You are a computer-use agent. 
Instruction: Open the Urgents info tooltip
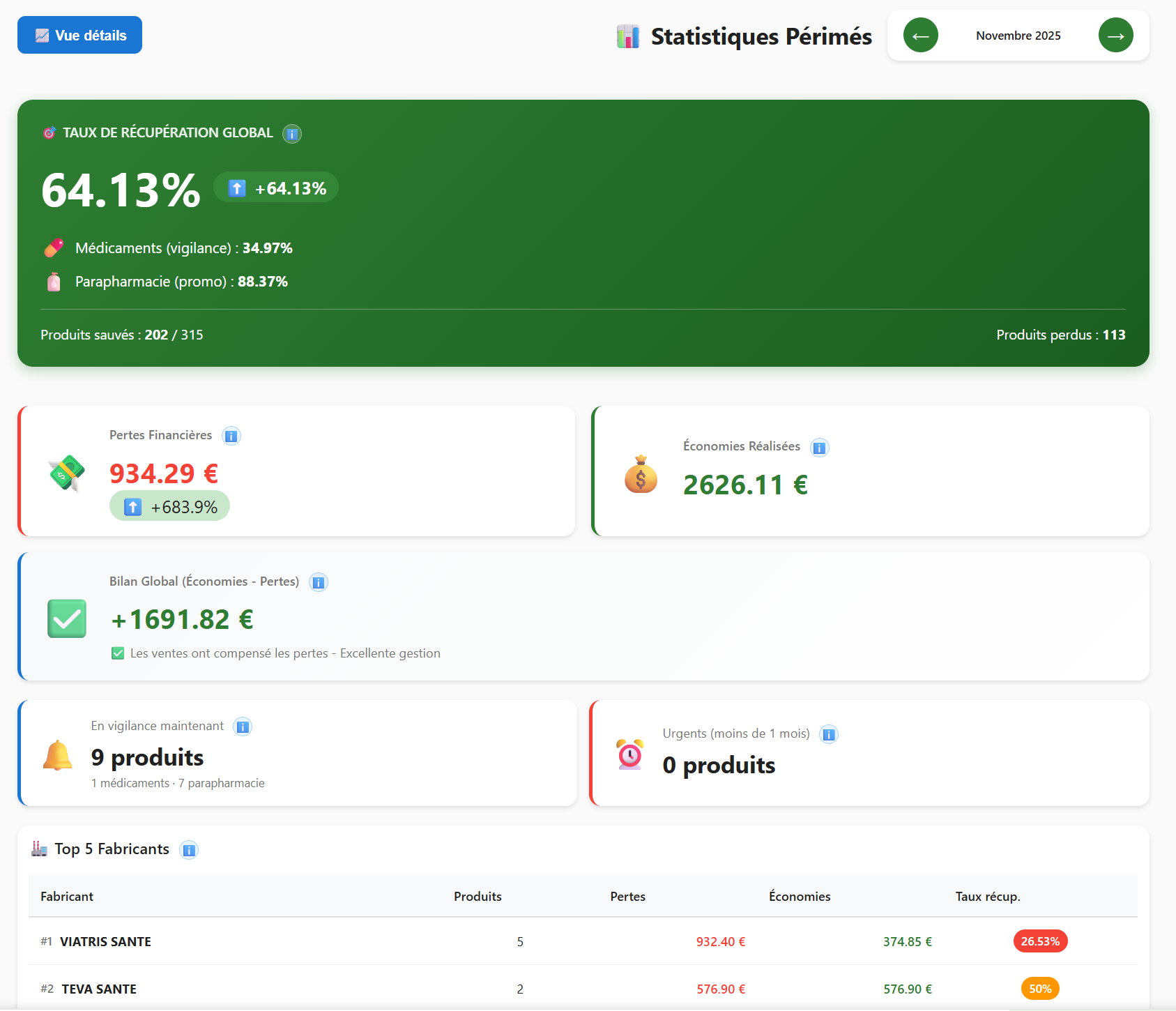coord(828,733)
